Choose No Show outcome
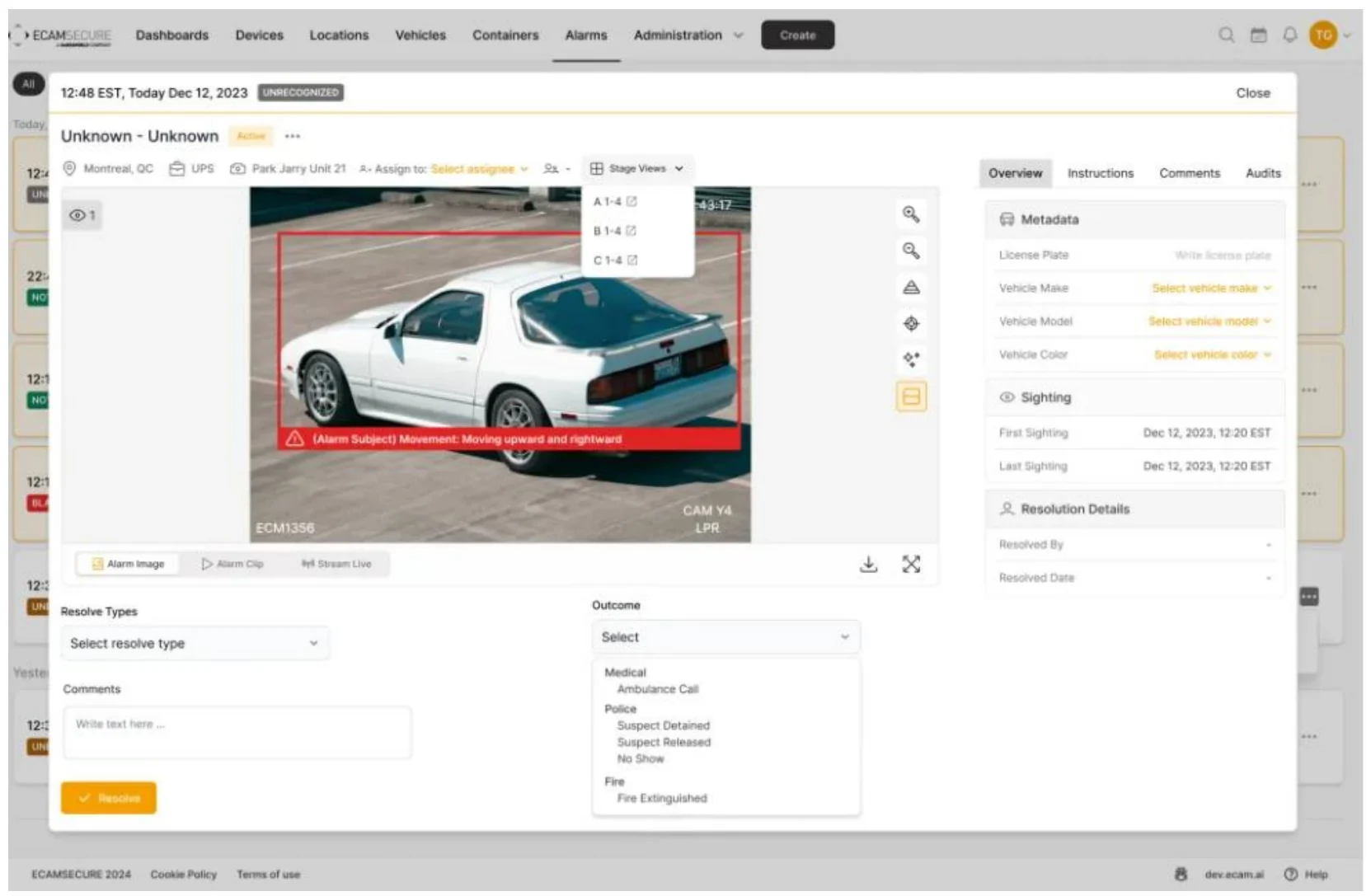Viewport: 1371px width, 896px height. point(640,758)
